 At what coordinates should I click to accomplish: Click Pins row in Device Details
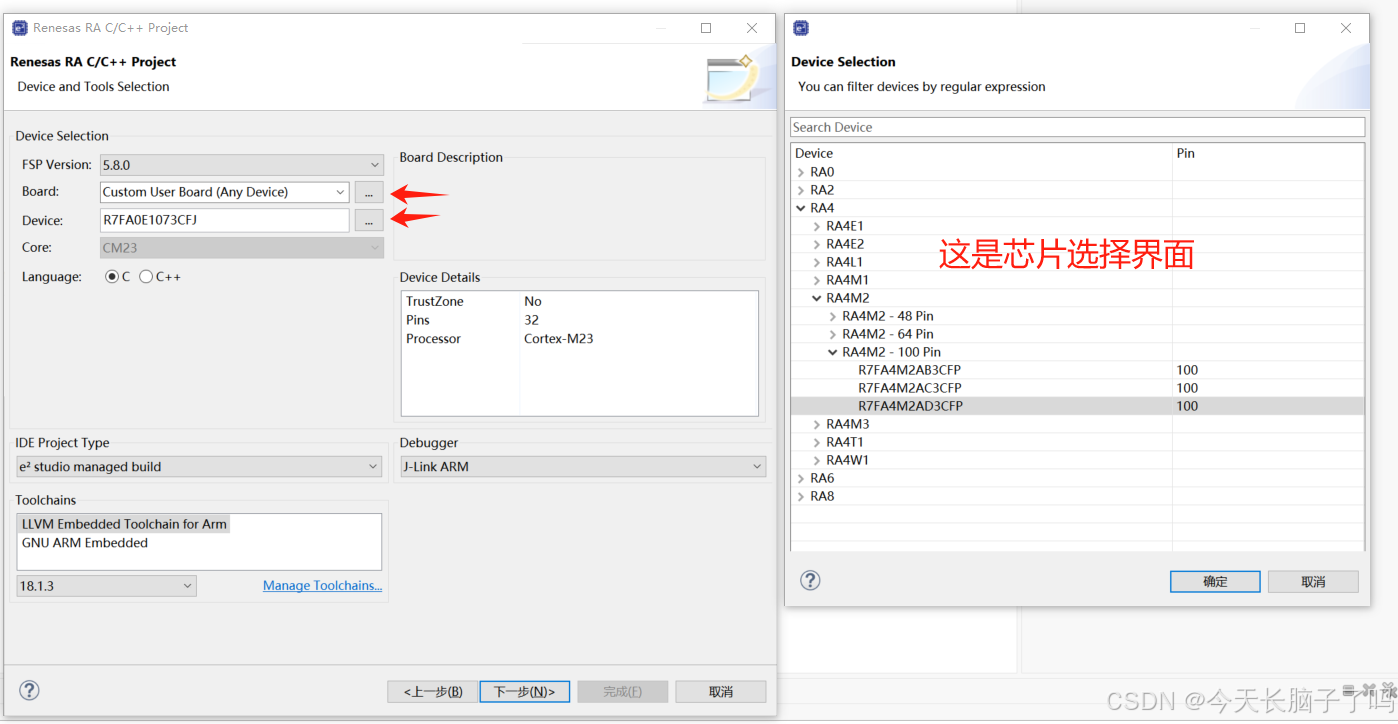(x=579, y=320)
